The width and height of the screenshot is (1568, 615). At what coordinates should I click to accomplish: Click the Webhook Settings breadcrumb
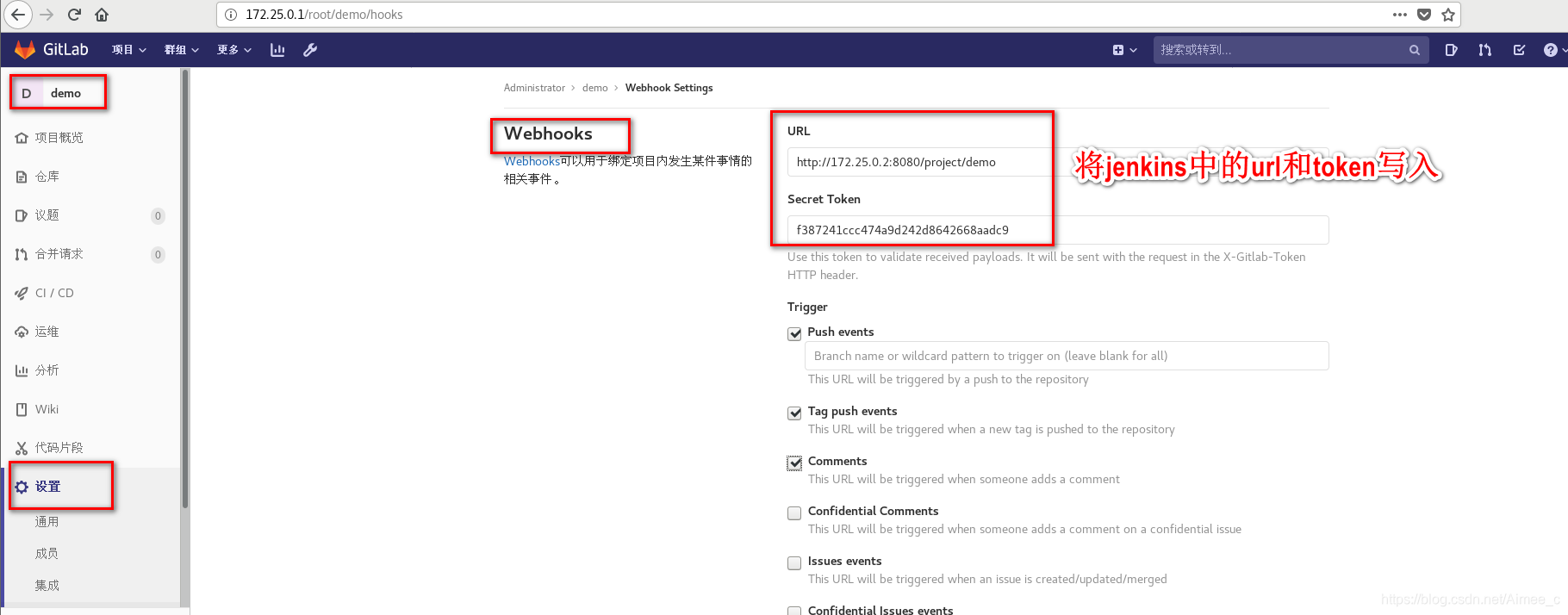669,88
